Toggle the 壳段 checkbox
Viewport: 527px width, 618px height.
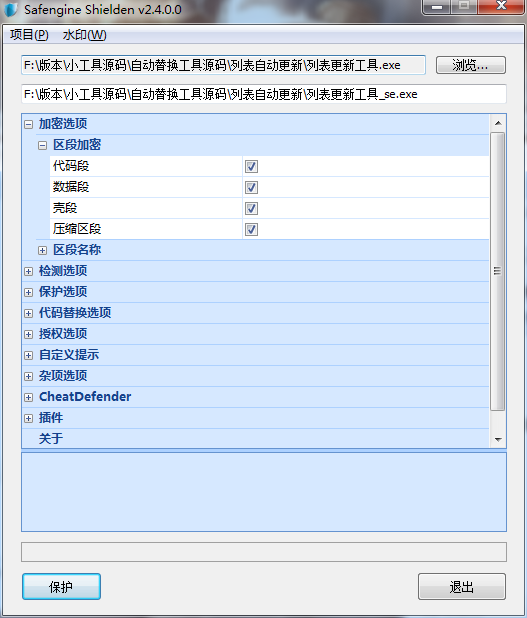point(251,208)
